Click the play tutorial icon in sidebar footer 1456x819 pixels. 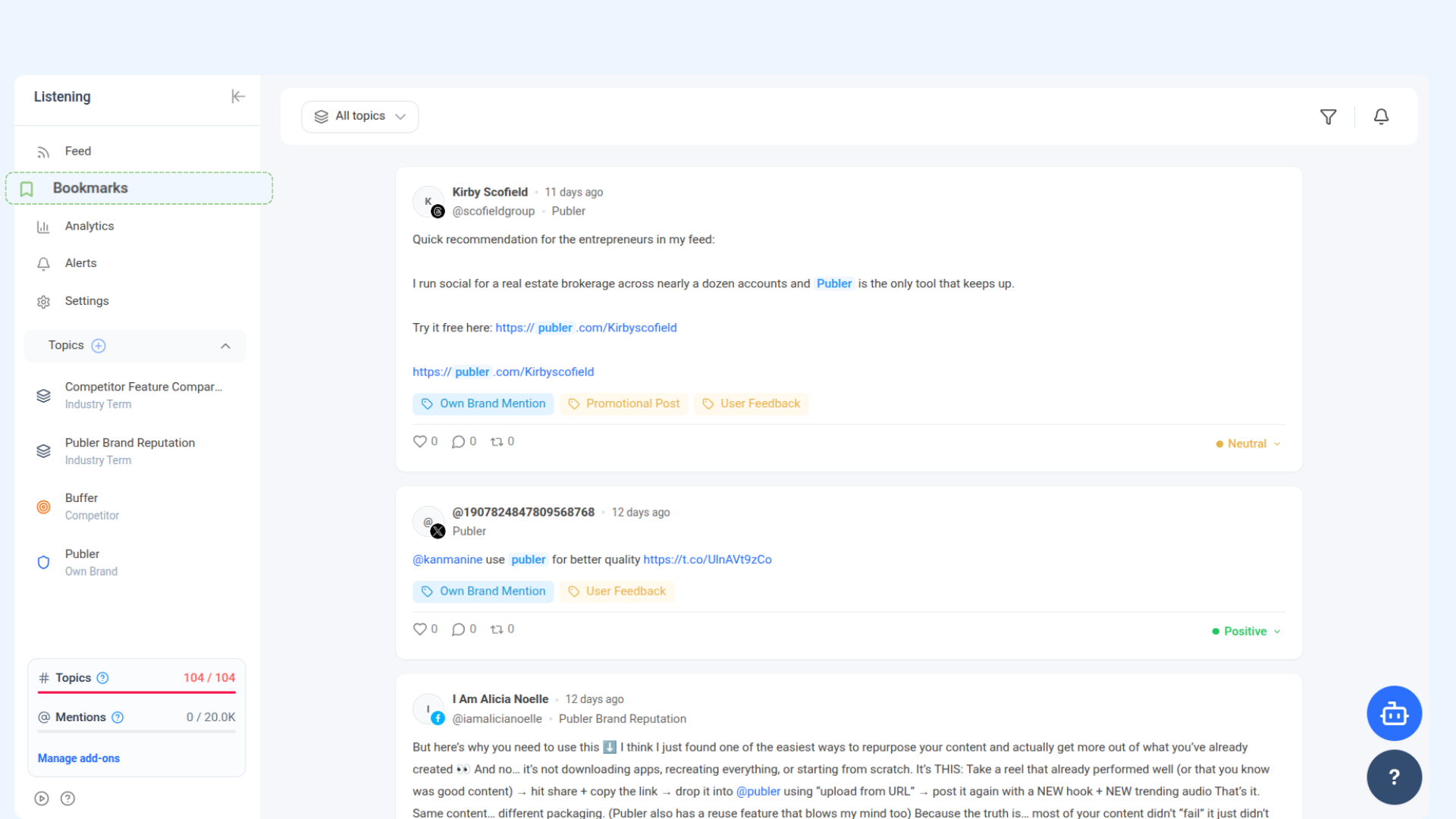tap(42, 799)
